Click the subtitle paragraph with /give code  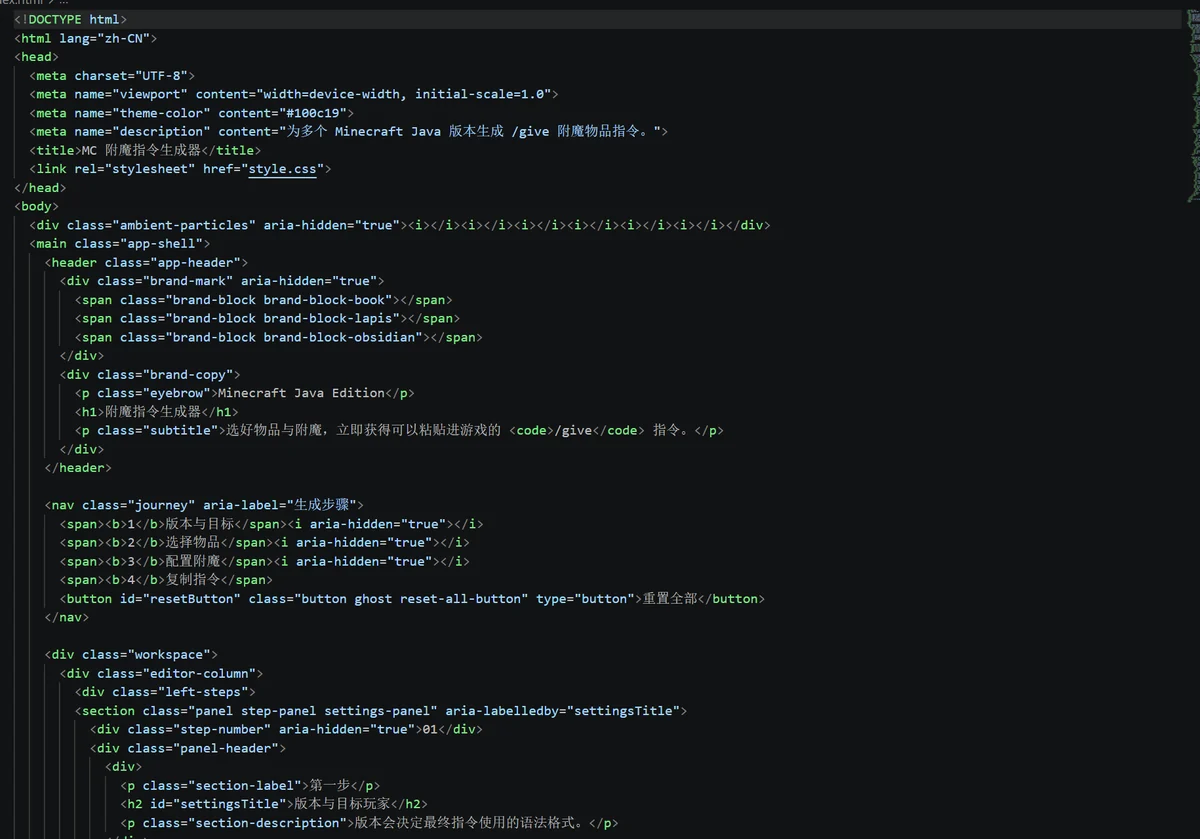(x=398, y=430)
